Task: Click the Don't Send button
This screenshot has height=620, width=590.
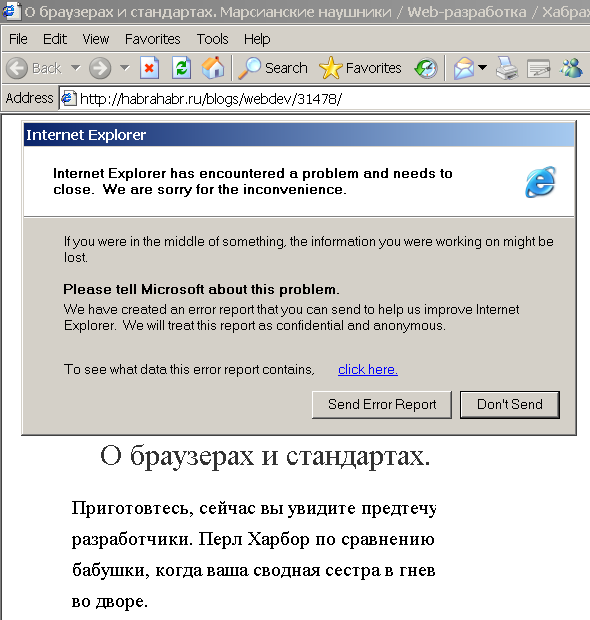Action: 510,405
